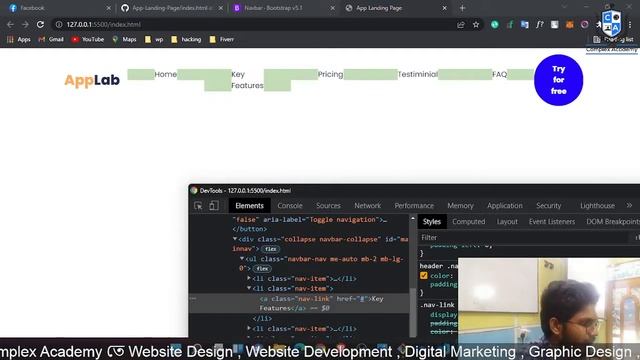
Task: Click the share page icon in address bar
Action: click(461, 25)
